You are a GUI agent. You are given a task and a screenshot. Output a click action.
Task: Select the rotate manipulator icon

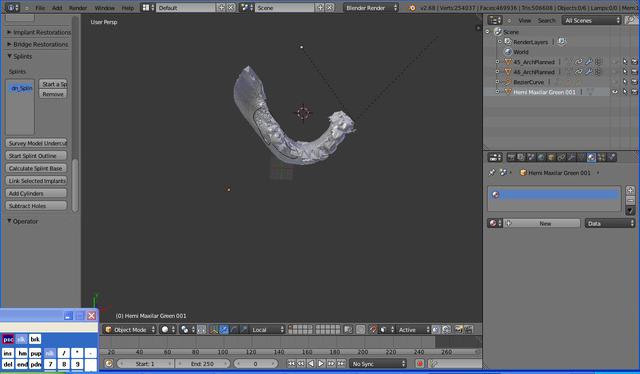click(234, 329)
